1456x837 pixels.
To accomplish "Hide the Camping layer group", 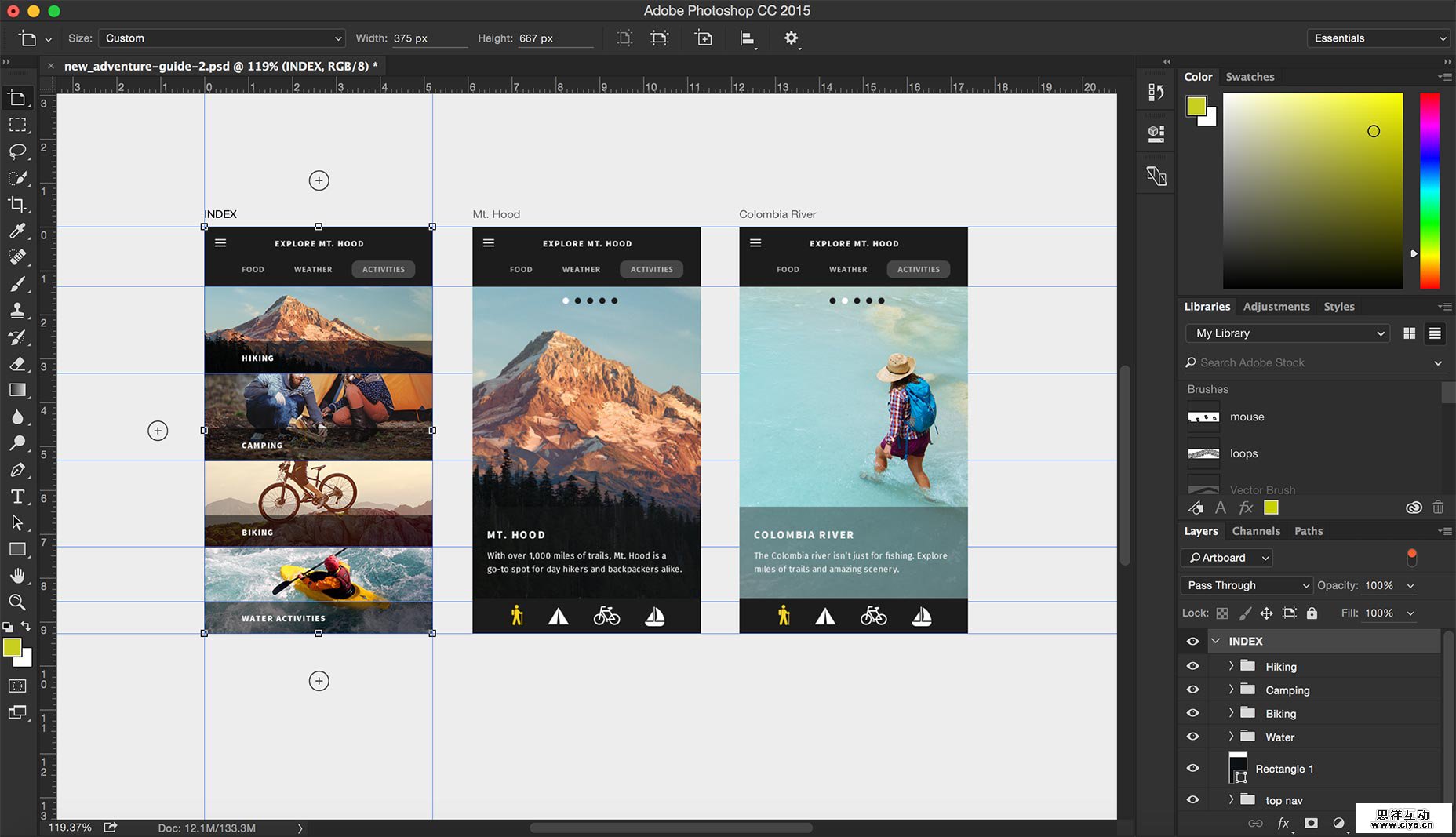I will coord(1192,689).
